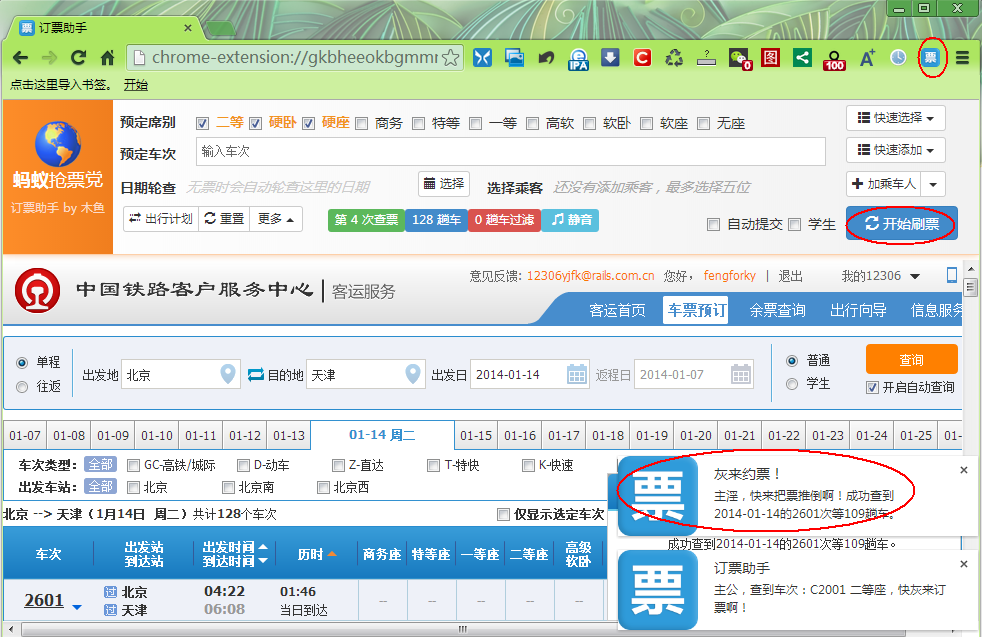Open the 出行向导 nav tab
This screenshot has width=982, height=637.
(857, 310)
